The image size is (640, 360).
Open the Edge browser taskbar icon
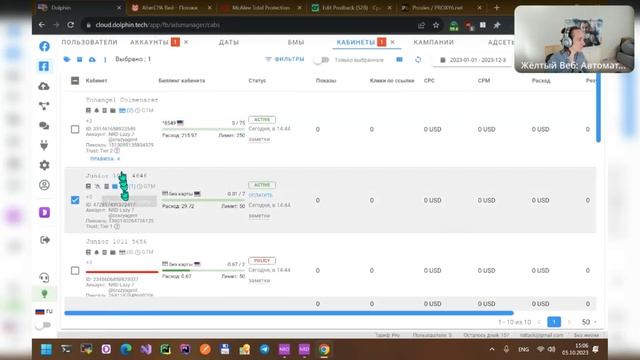[126, 349]
